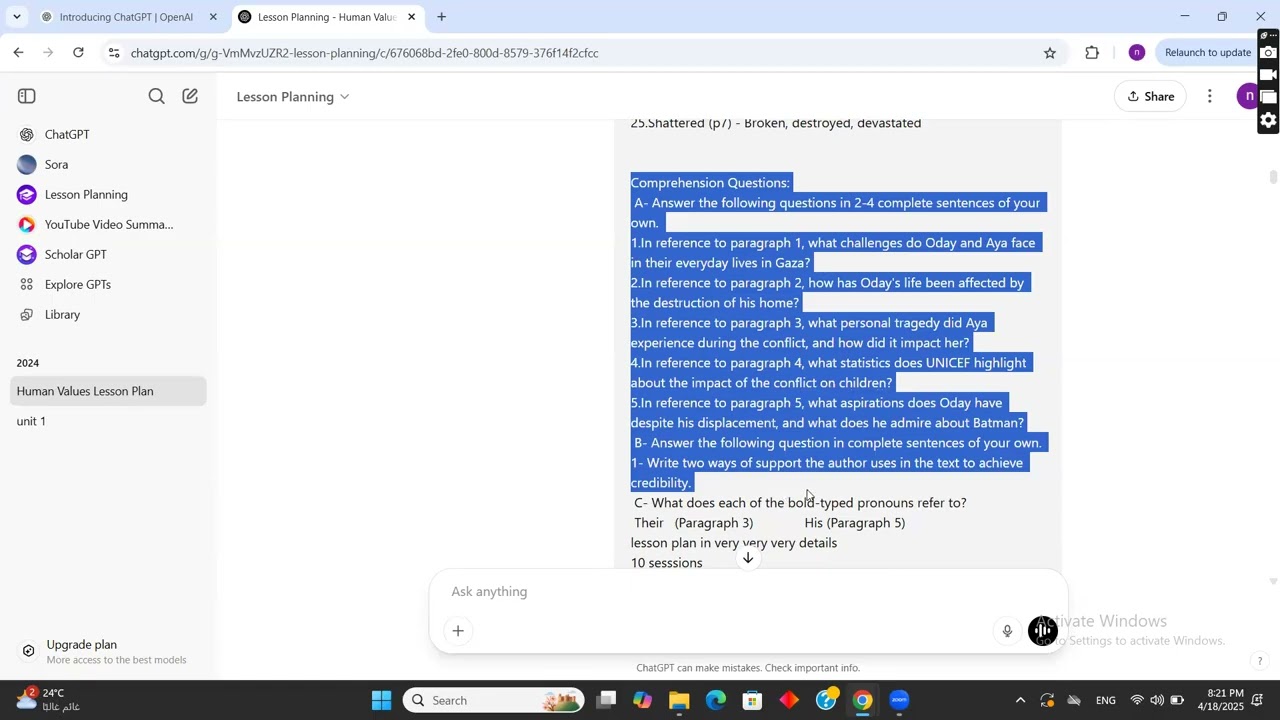
Task: Expand the Lesson Planning model dropdown
Action: point(292,96)
